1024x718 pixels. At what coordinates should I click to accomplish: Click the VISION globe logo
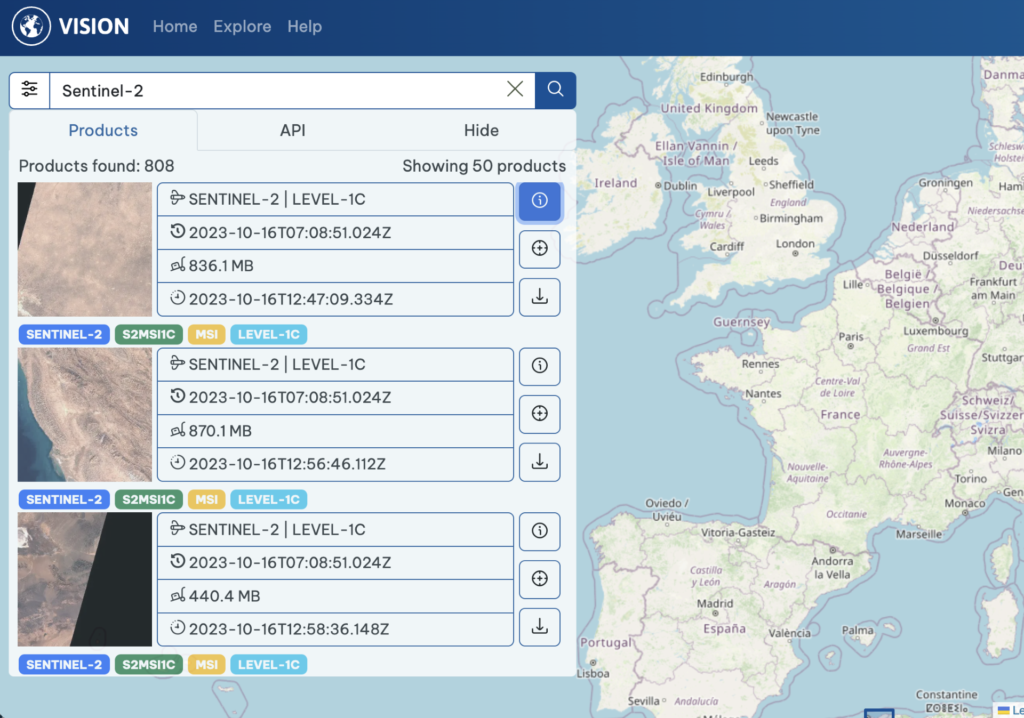(x=31, y=27)
